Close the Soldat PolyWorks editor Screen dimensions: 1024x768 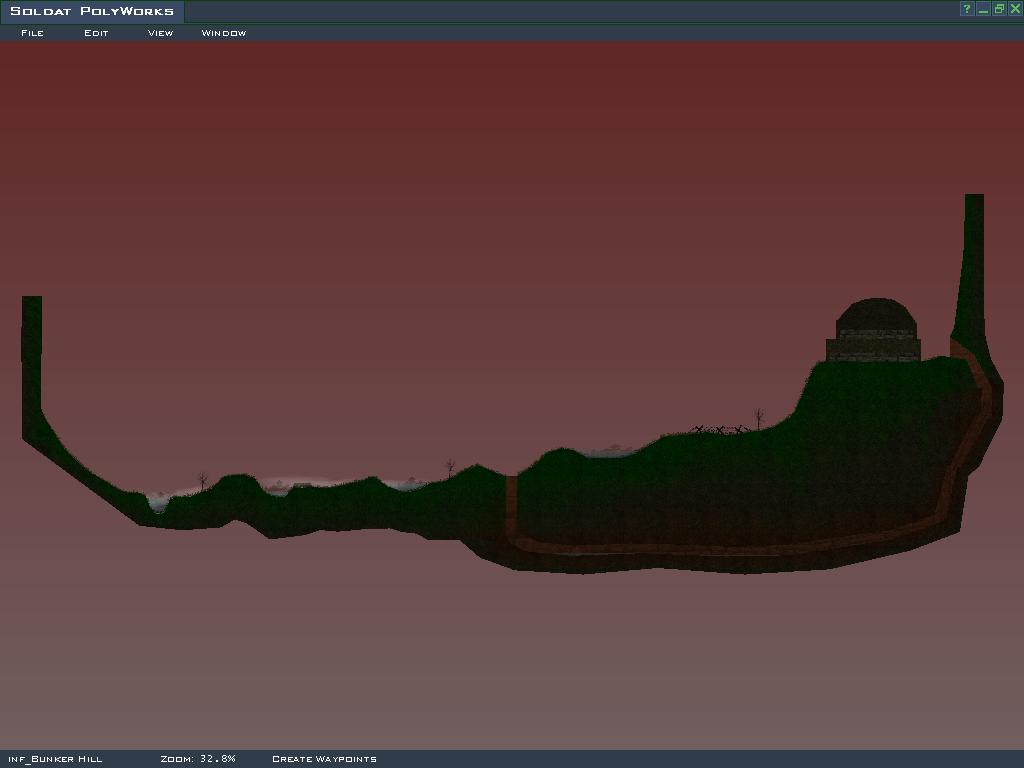click(1015, 9)
